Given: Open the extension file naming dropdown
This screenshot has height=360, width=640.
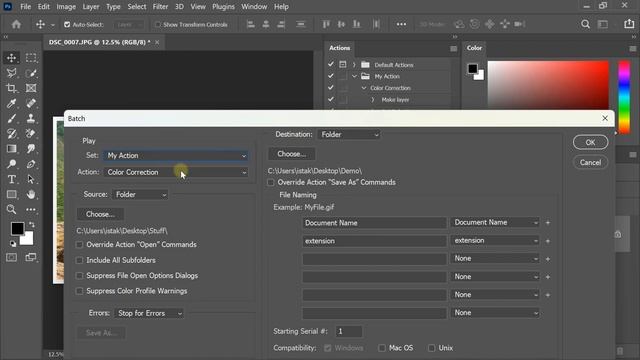Looking at the screenshot, I should click(495, 240).
